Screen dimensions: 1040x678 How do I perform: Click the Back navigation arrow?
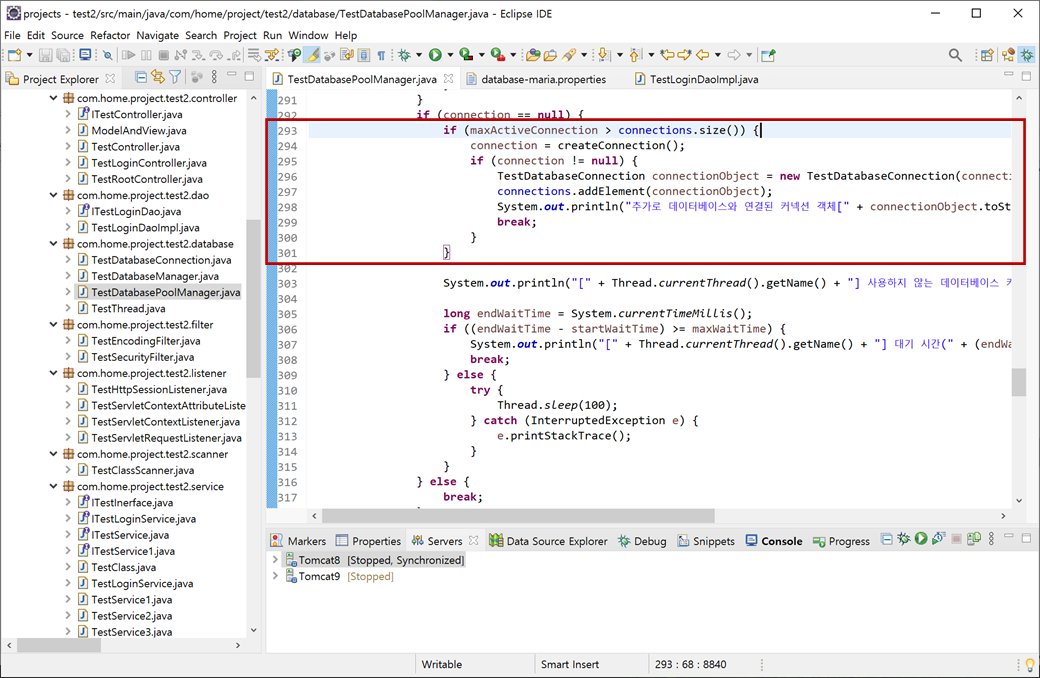702,55
